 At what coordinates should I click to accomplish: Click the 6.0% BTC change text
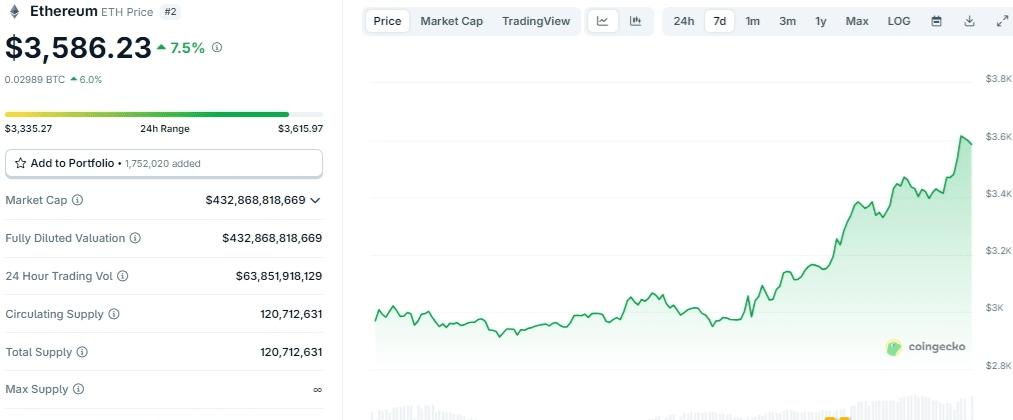90,79
